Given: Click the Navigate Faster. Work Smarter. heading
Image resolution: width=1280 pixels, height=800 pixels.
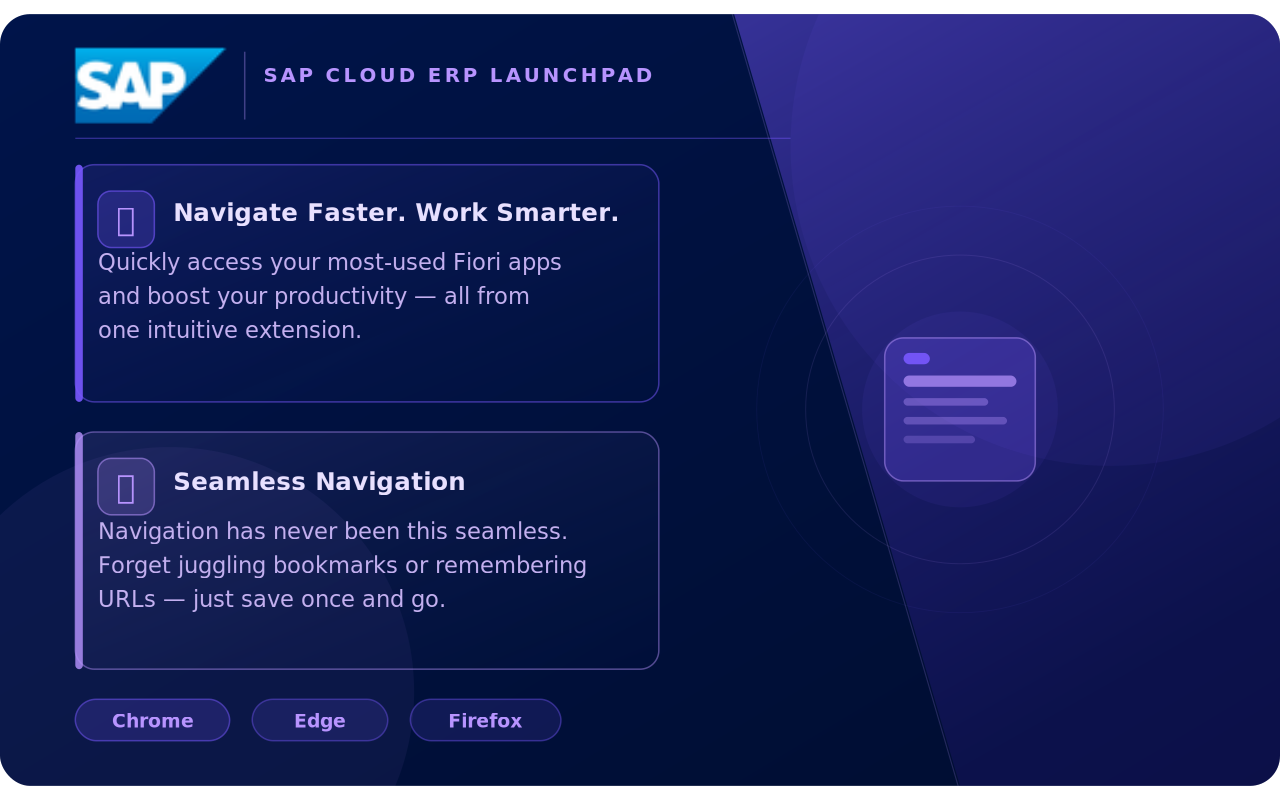Looking at the screenshot, I should point(396,213).
